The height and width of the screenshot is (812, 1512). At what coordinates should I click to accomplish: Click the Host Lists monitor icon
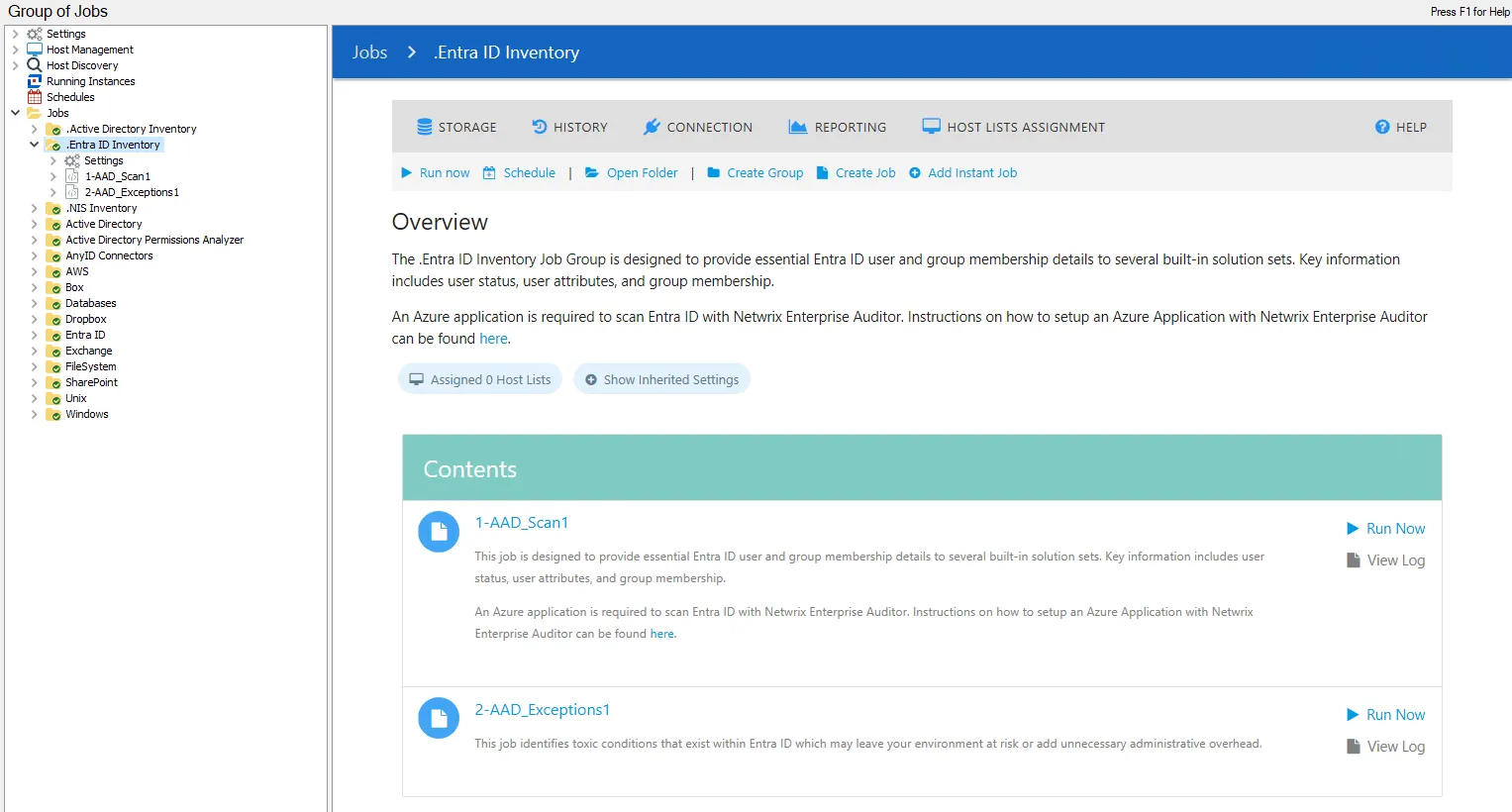[x=932, y=127]
